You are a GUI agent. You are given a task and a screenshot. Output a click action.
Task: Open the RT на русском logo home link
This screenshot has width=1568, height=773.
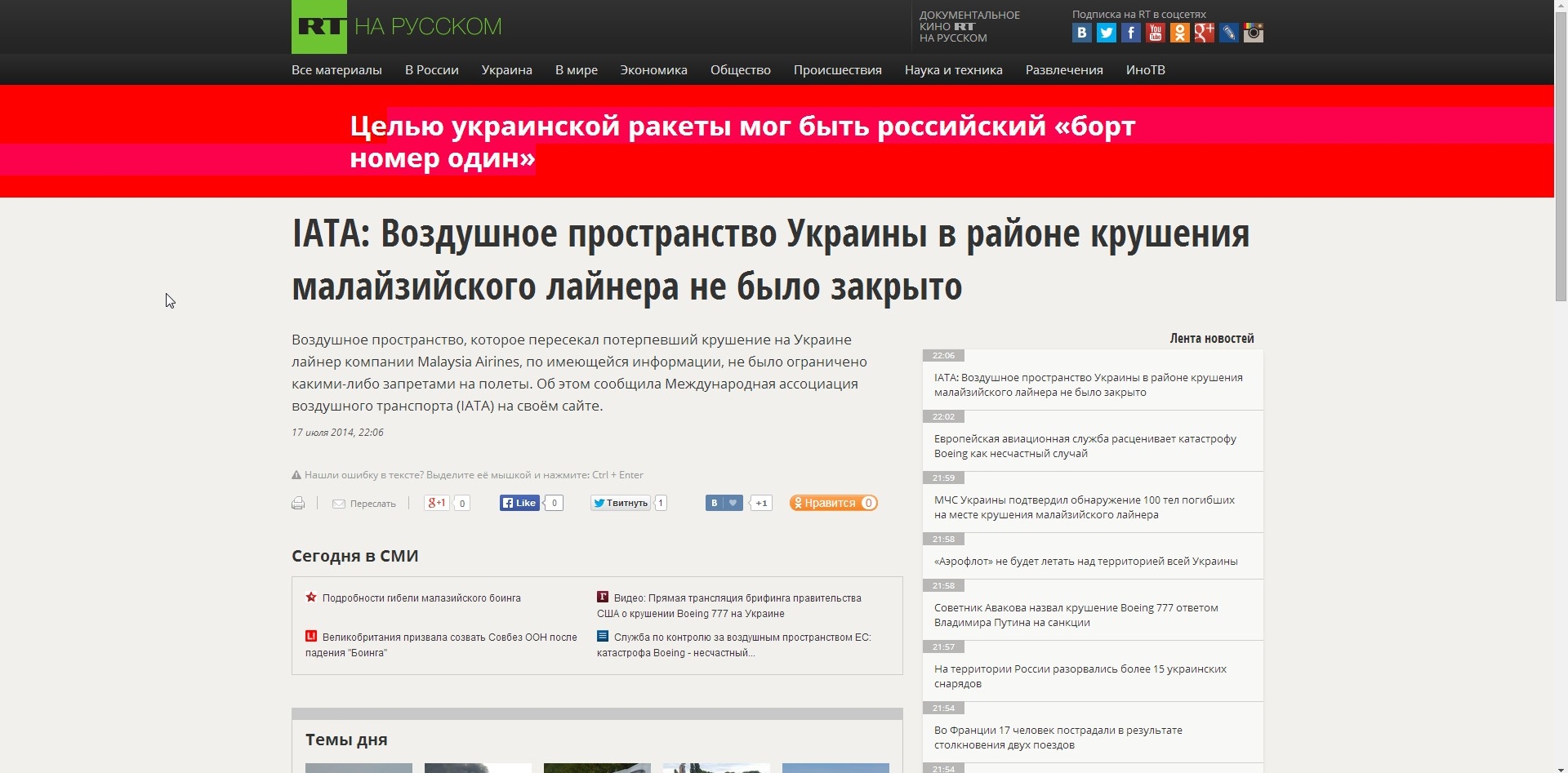(x=397, y=26)
